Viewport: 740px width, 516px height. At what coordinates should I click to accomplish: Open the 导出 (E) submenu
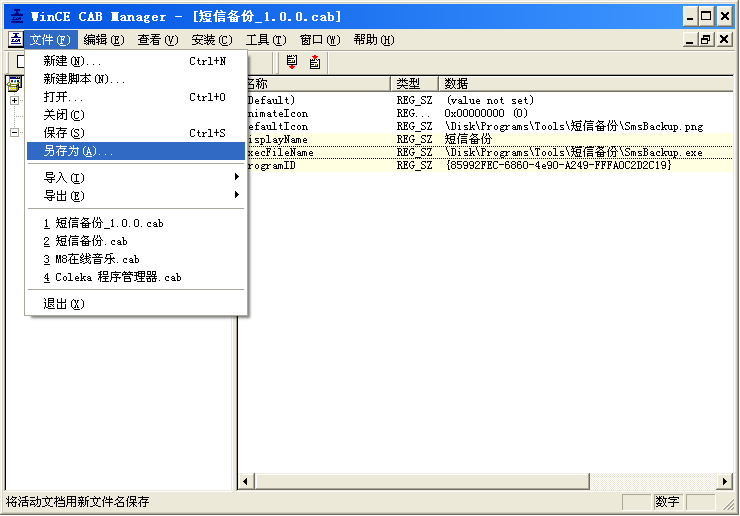[136, 195]
